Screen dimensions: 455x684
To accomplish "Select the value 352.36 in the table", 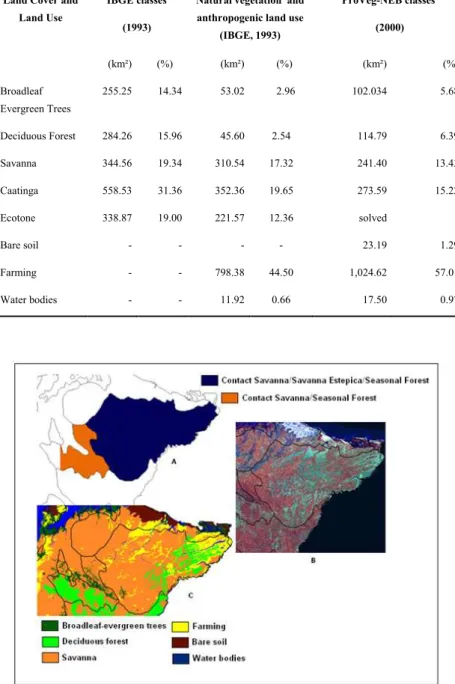I will [229, 191].
